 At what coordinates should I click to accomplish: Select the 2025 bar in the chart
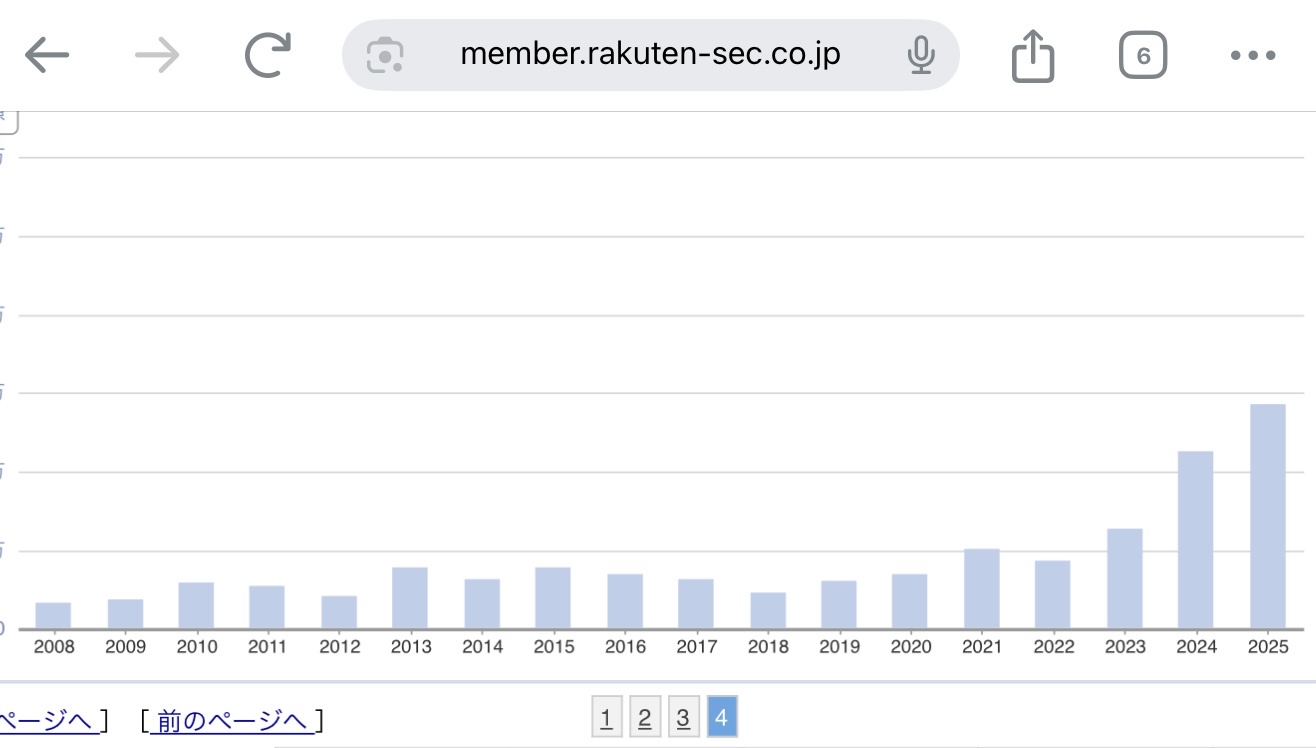(1267, 516)
